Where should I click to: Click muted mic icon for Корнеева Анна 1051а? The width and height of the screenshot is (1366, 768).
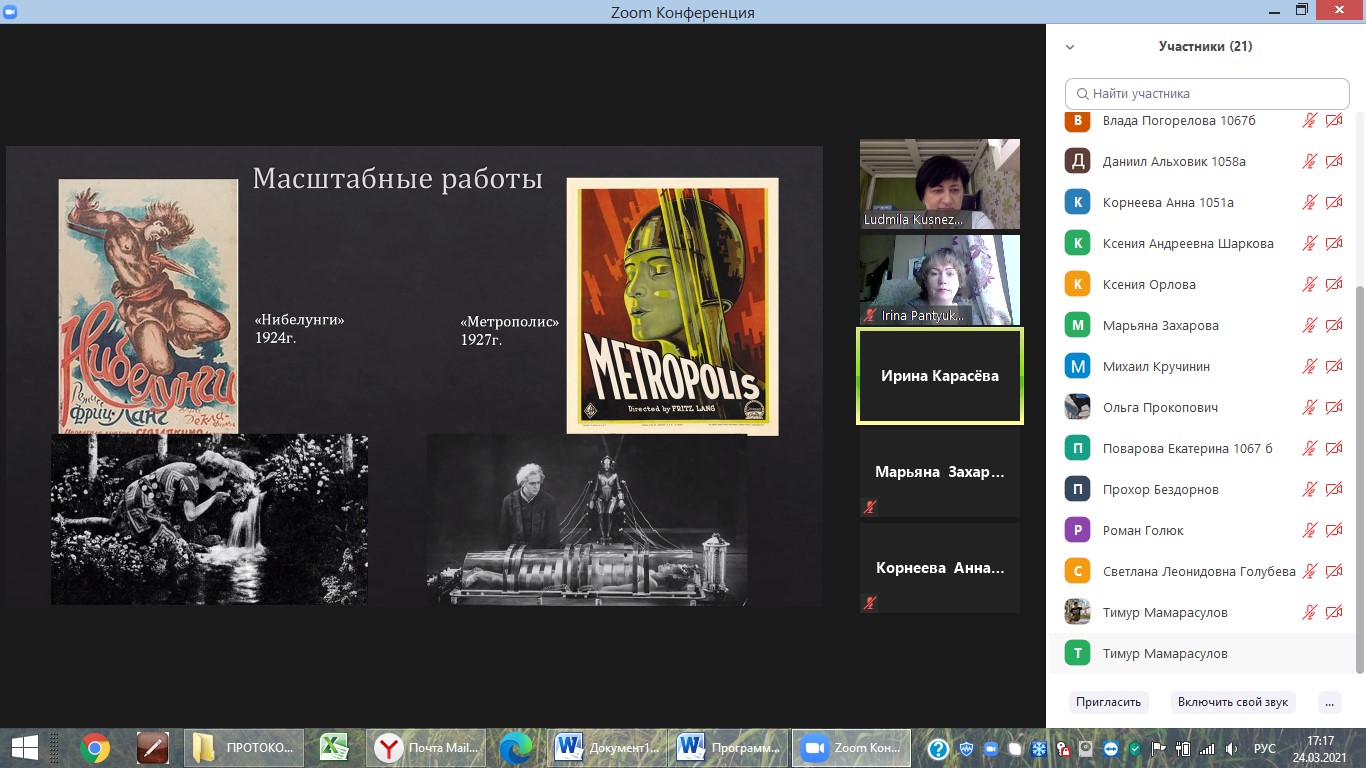point(1309,202)
